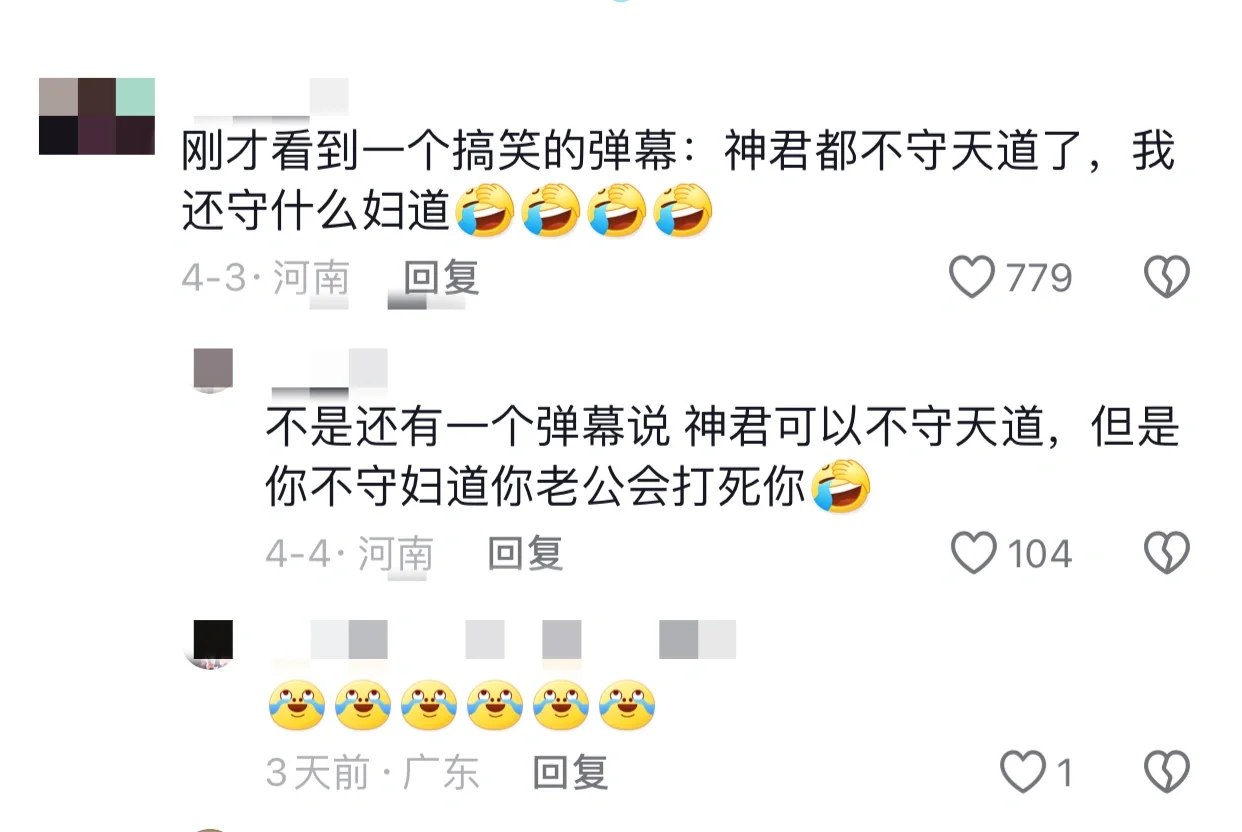
Task: Reply to the 3天前 广东 comment
Action: coord(570,773)
